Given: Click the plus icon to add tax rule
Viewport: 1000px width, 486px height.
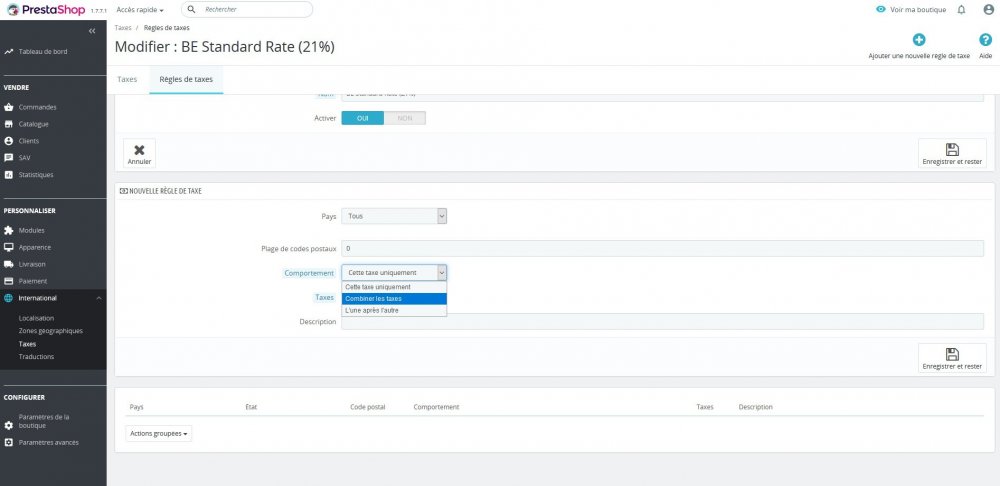Looking at the screenshot, I should point(919,40).
